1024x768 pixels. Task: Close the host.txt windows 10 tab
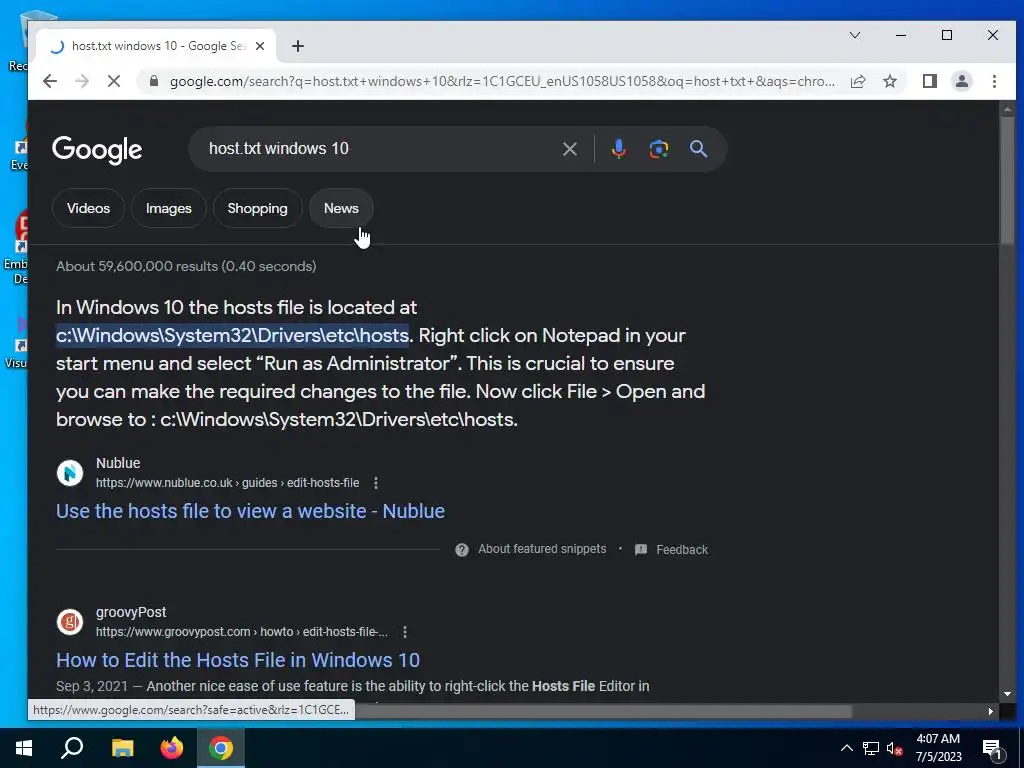click(260, 46)
